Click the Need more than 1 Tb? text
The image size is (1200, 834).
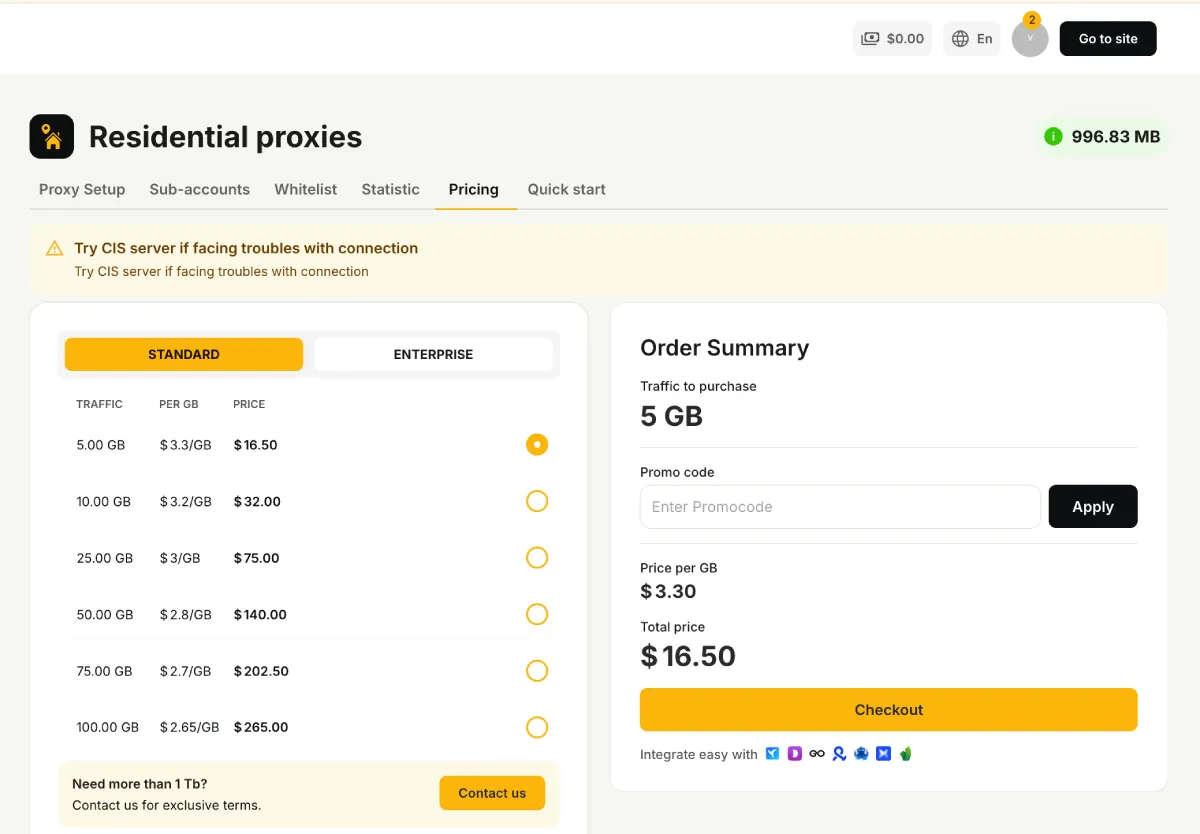tap(140, 784)
